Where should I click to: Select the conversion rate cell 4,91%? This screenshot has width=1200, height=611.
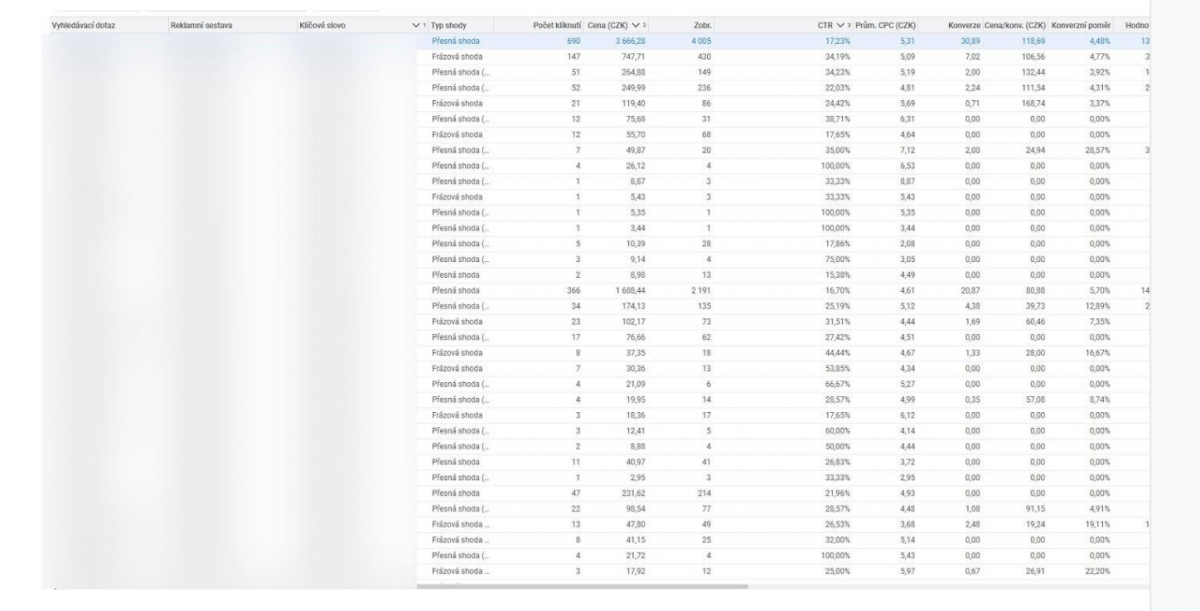pyautogui.click(x=1100, y=508)
